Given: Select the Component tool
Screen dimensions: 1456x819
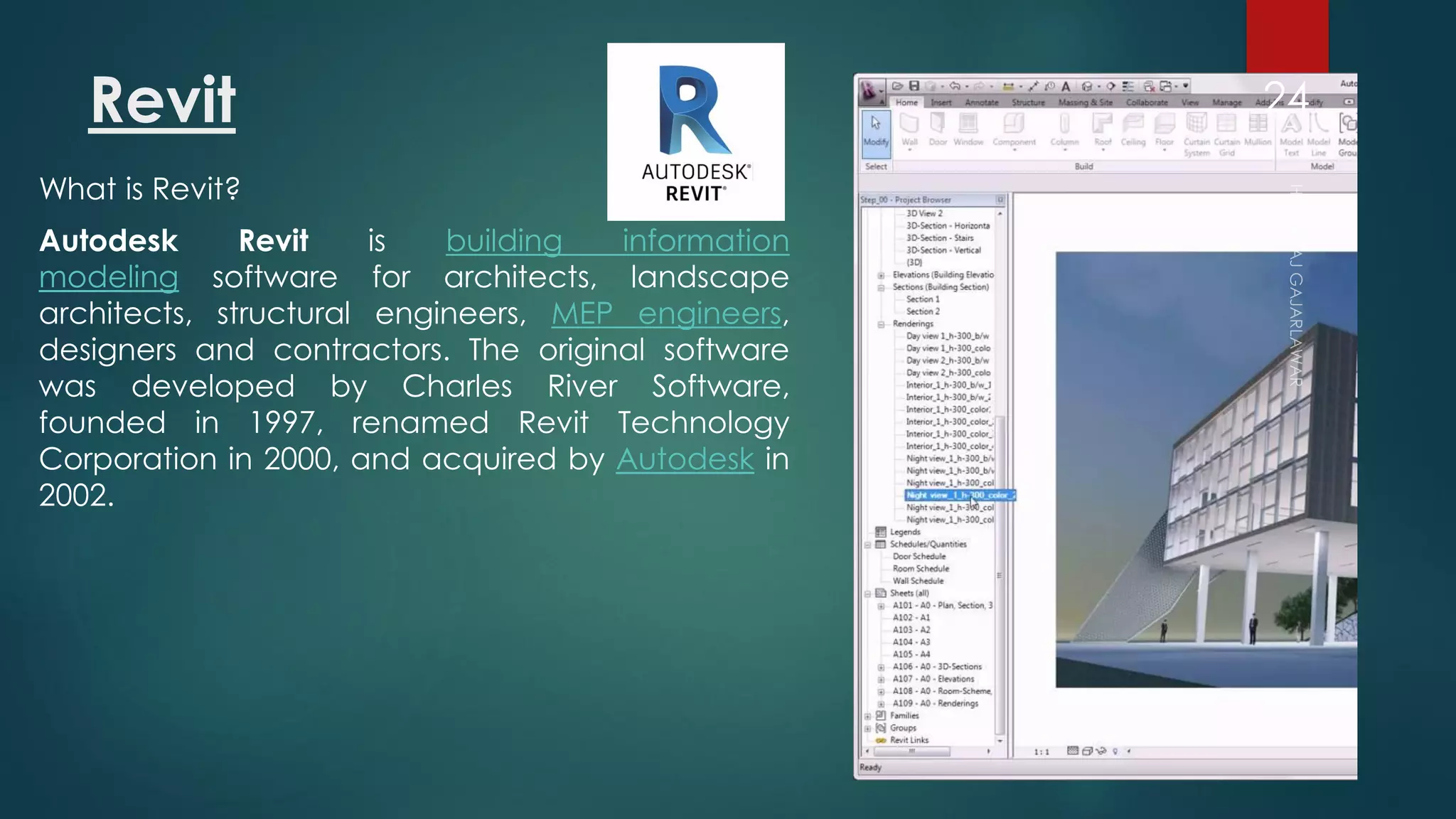Looking at the screenshot, I should click(x=1015, y=132).
